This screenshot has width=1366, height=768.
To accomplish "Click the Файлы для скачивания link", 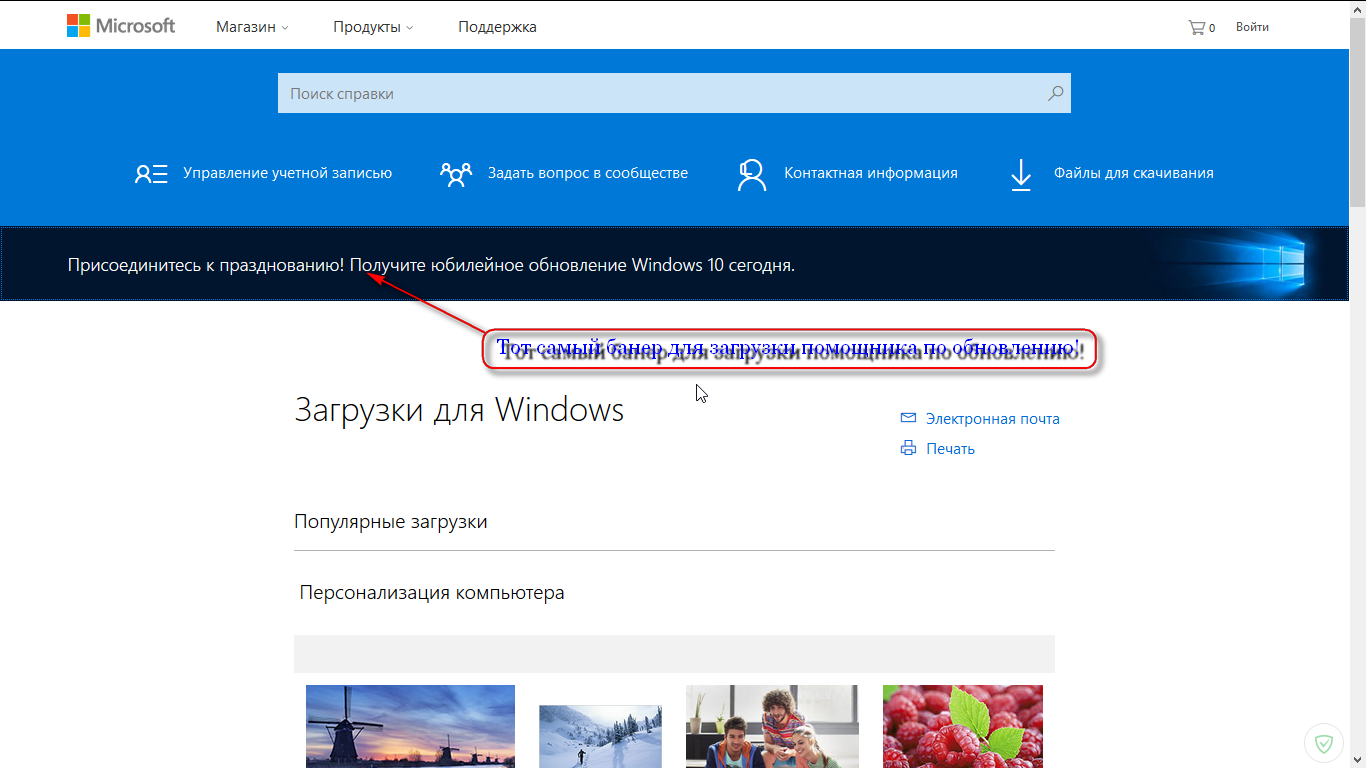I will click(1133, 173).
